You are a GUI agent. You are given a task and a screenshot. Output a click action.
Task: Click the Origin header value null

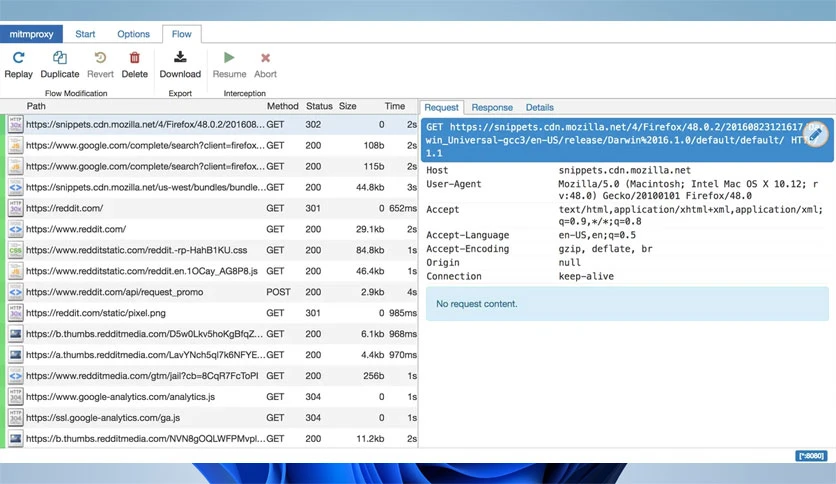pyautogui.click(x=569, y=263)
